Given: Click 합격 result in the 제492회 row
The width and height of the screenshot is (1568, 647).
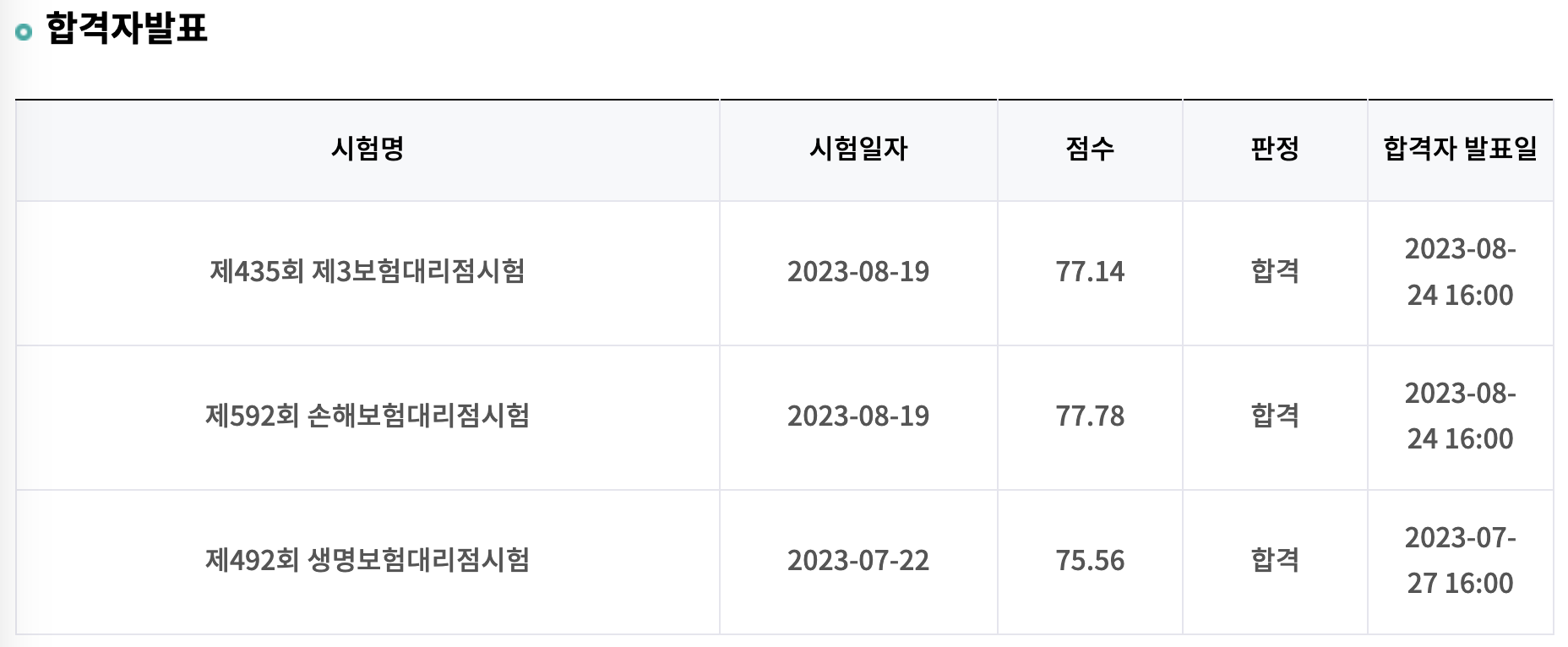Looking at the screenshot, I should point(1275,560).
